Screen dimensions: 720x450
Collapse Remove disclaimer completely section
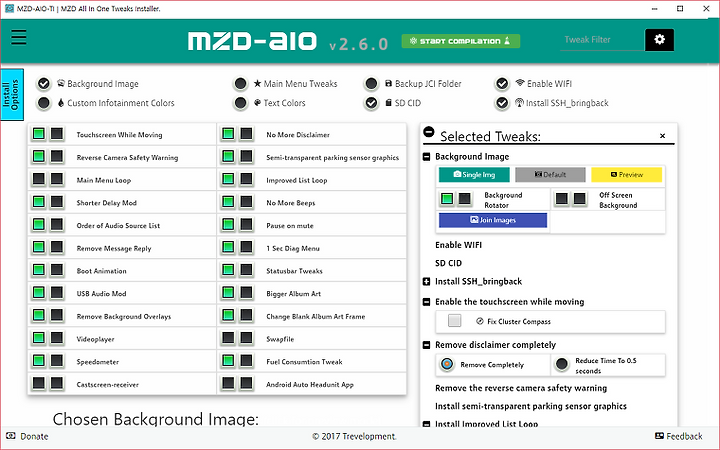(426, 345)
